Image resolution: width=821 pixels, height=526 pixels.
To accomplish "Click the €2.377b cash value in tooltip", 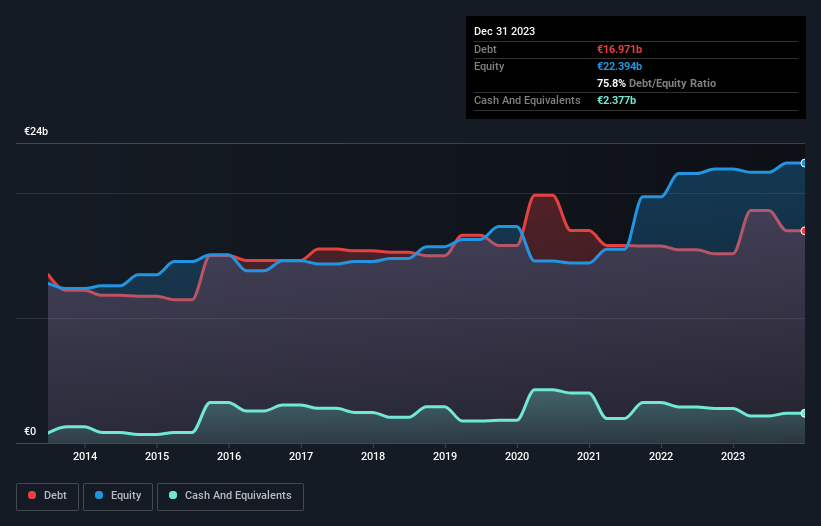I will [616, 100].
